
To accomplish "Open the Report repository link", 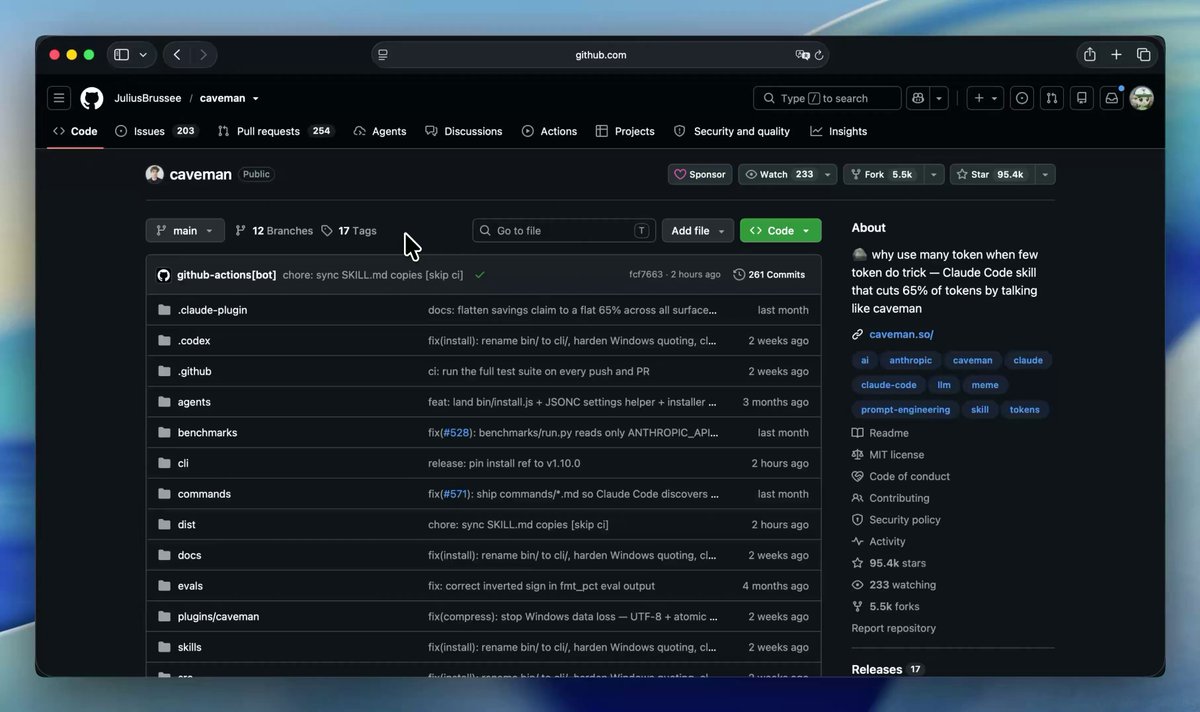I will click(x=894, y=628).
